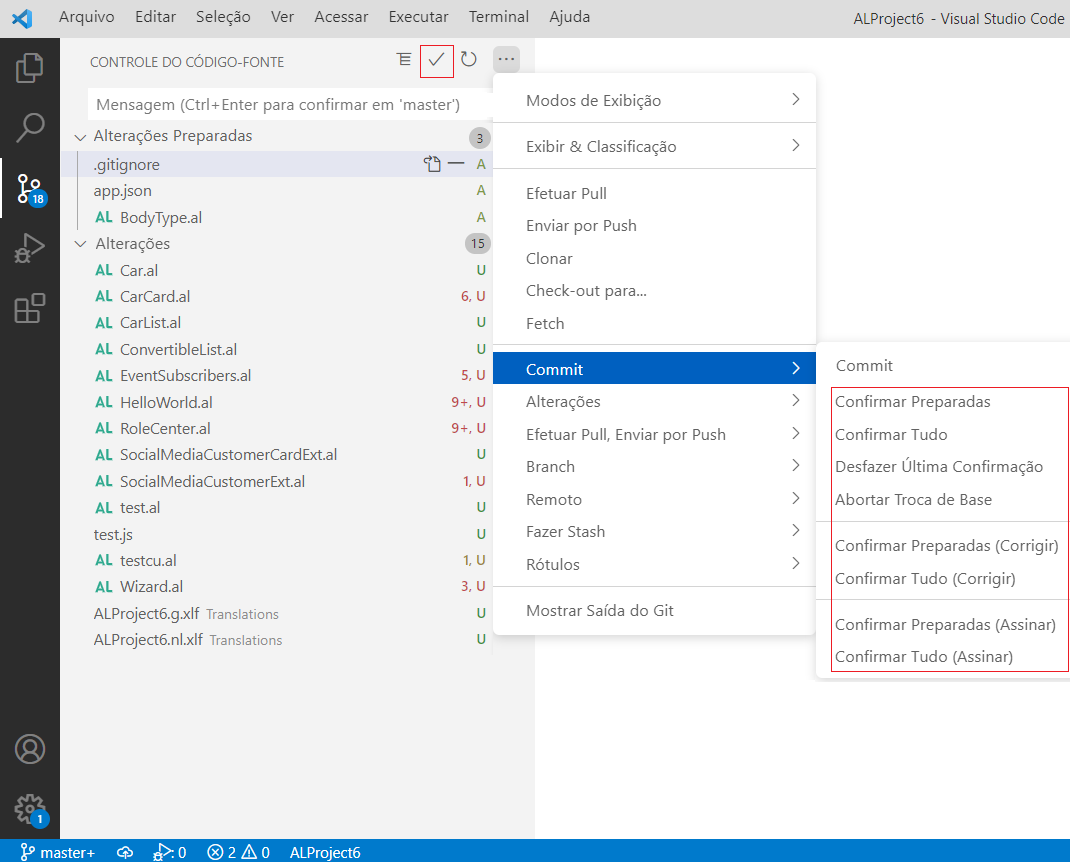
Task: Unstage .gitignore using the minus icon
Action: click(458, 163)
